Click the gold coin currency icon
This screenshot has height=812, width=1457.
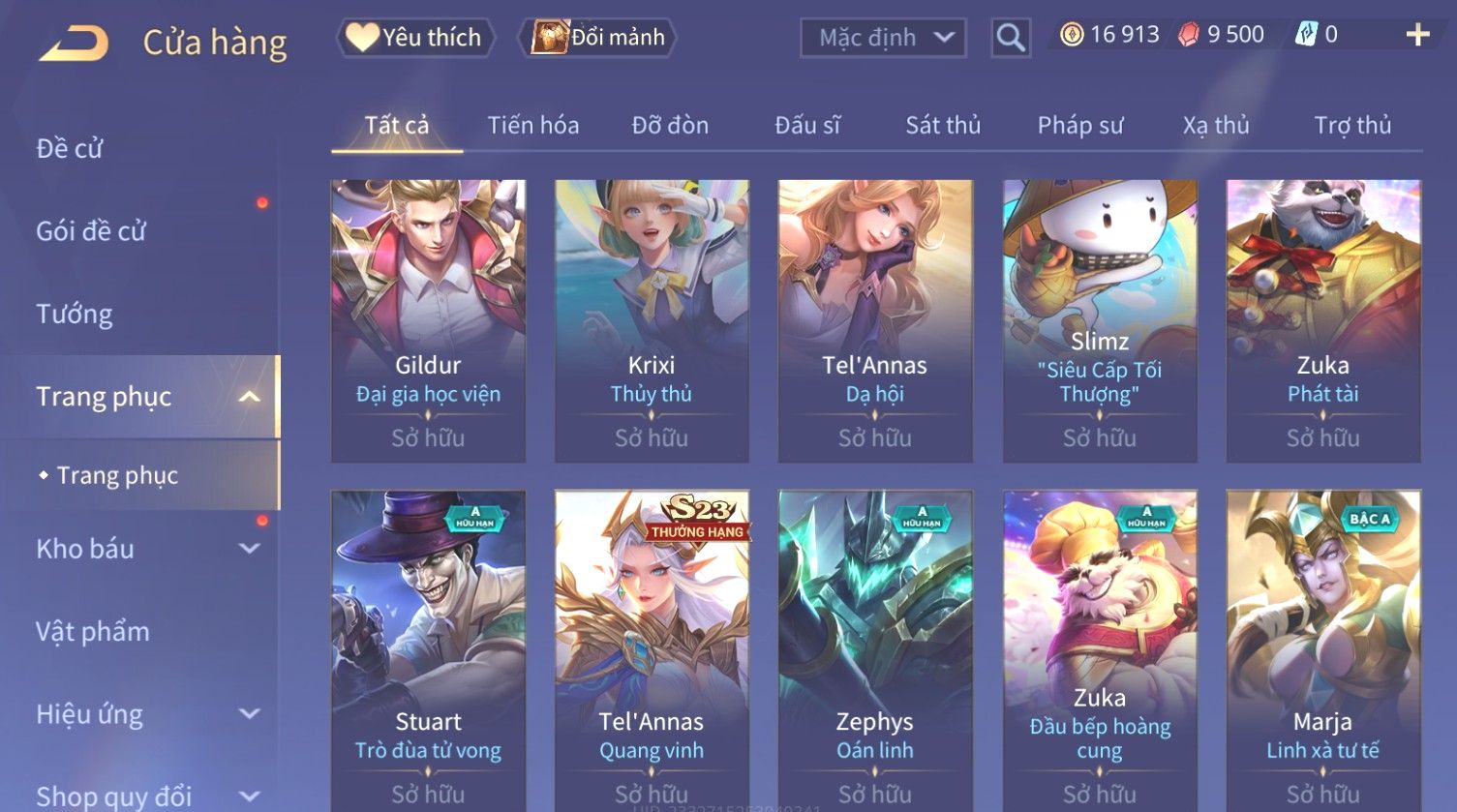click(x=1072, y=35)
